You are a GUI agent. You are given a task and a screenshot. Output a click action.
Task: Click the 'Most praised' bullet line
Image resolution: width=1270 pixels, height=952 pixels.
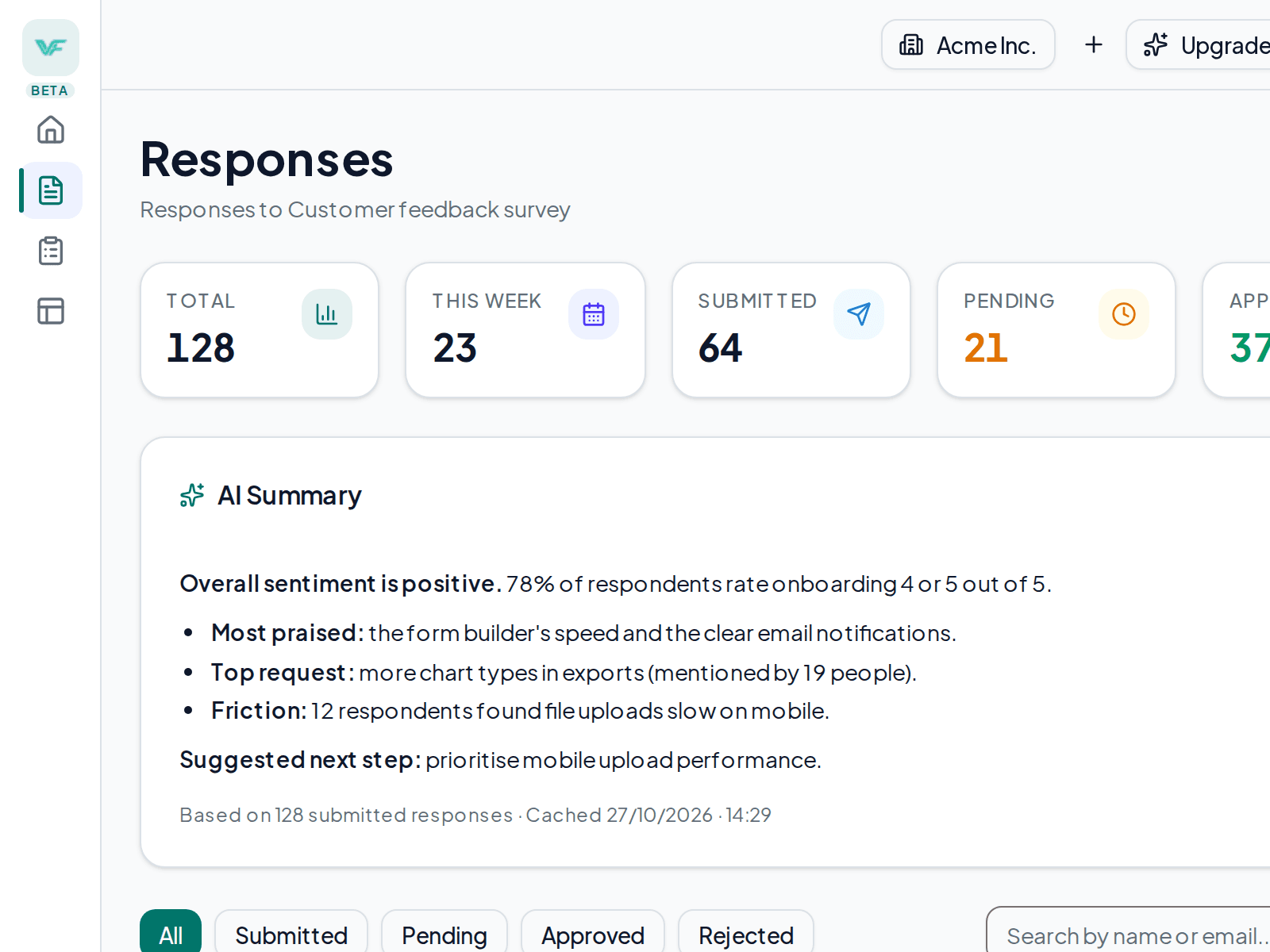point(583,633)
